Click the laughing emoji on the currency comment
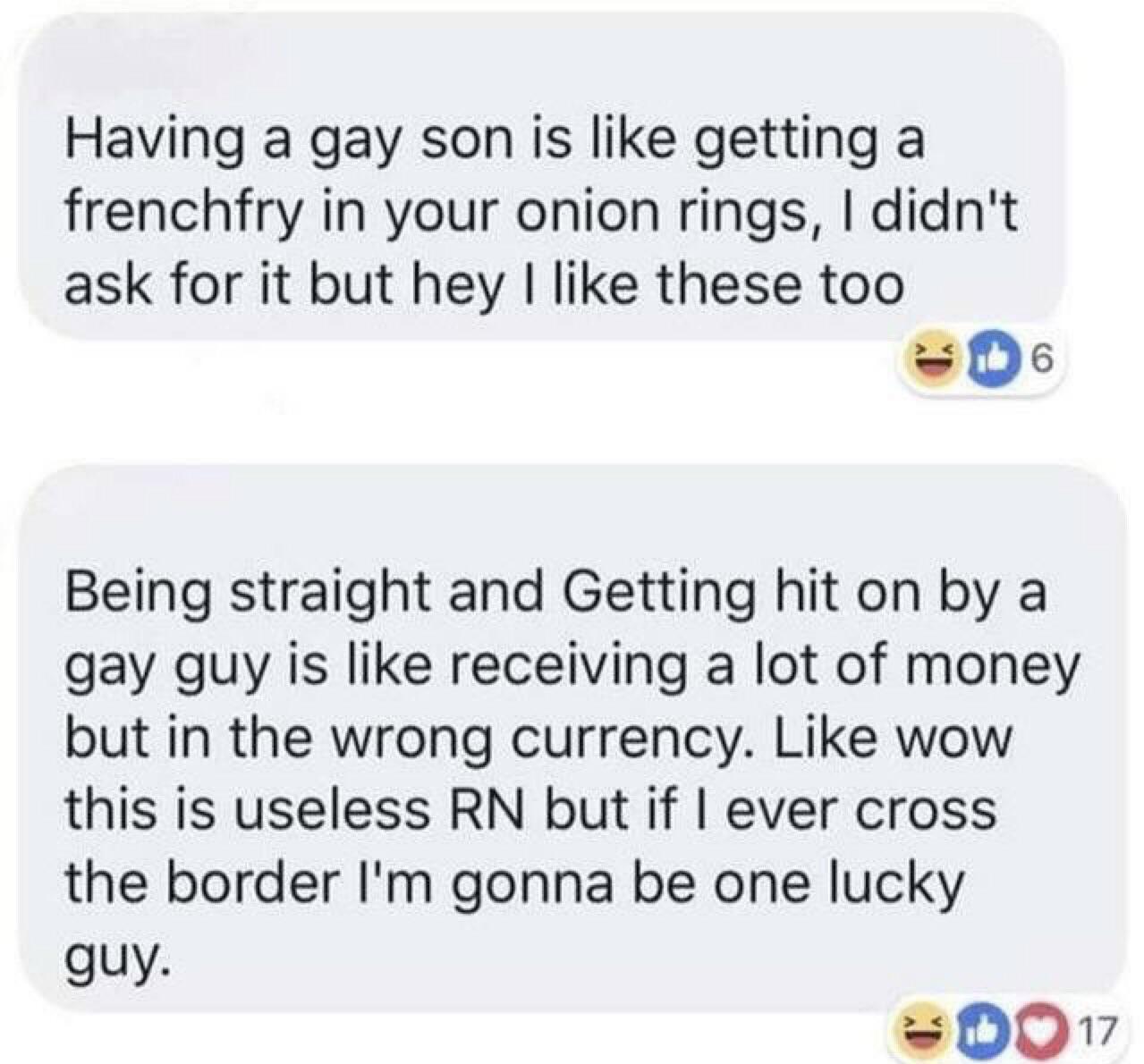1144x1064 pixels. 921,1030
